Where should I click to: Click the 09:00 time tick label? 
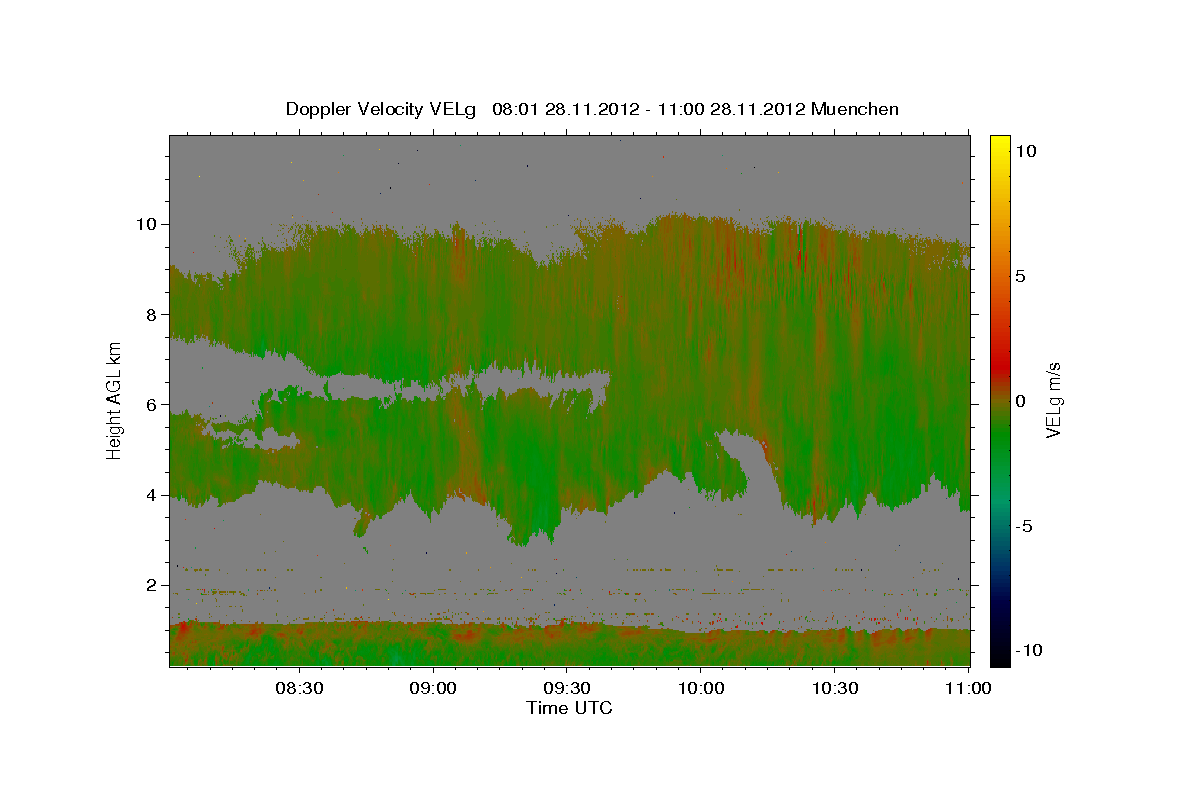[x=434, y=688]
